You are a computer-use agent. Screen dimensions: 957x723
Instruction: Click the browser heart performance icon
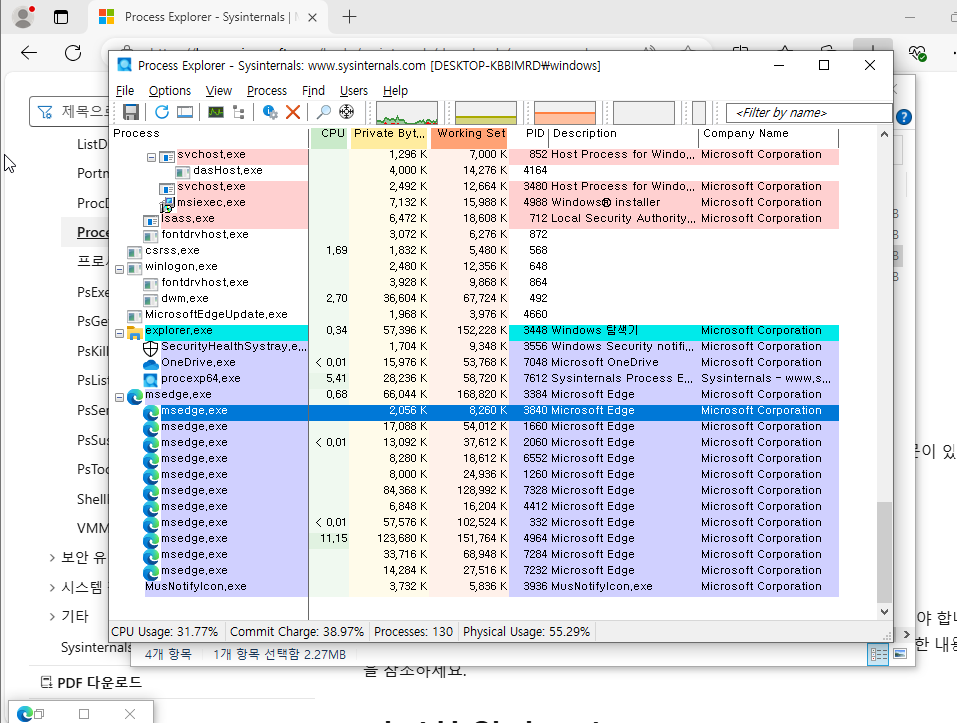point(917,53)
